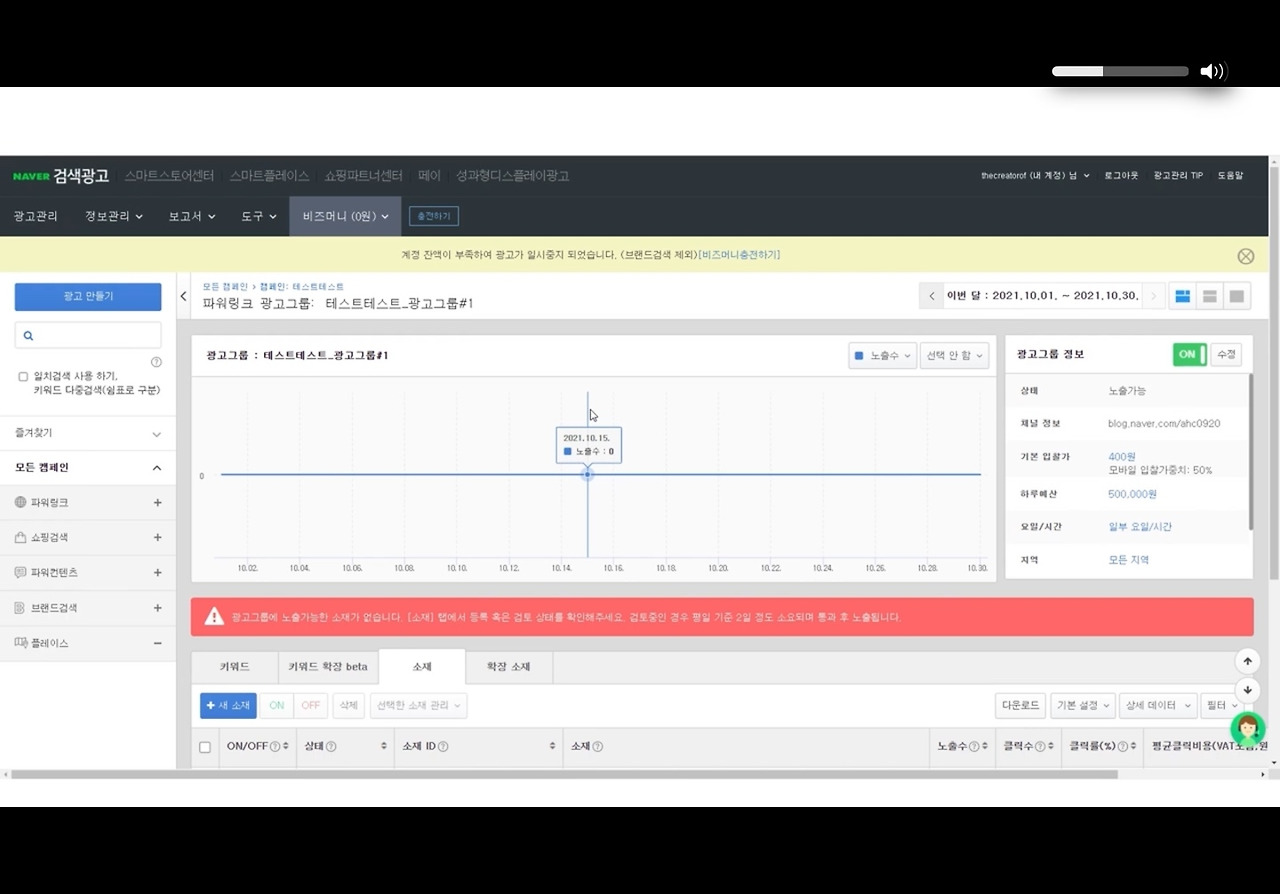Check the select-all table header checkbox
Viewport: 1280px width, 894px height.
point(205,747)
